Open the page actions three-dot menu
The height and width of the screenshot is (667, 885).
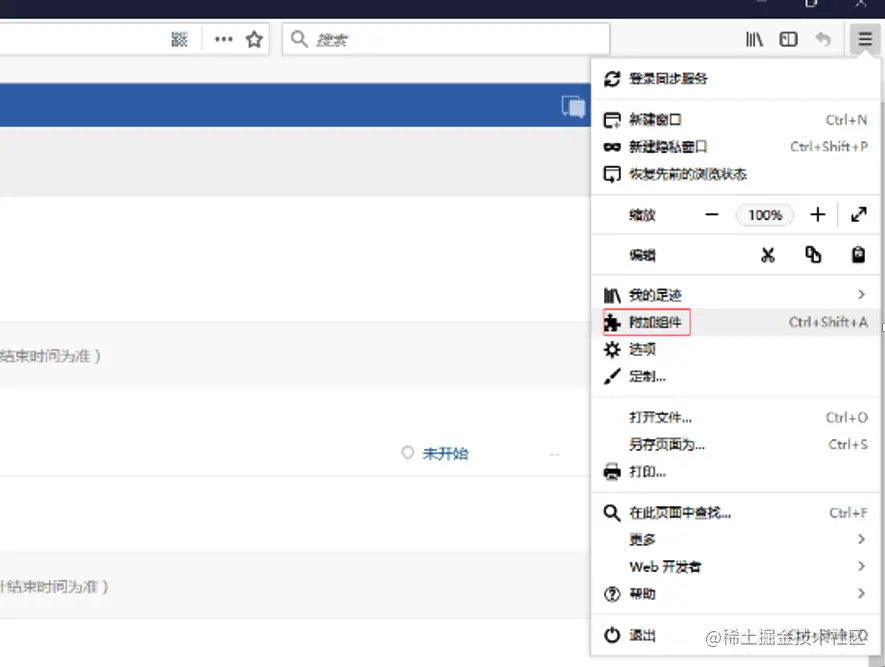pyautogui.click(x=224, y=39)
